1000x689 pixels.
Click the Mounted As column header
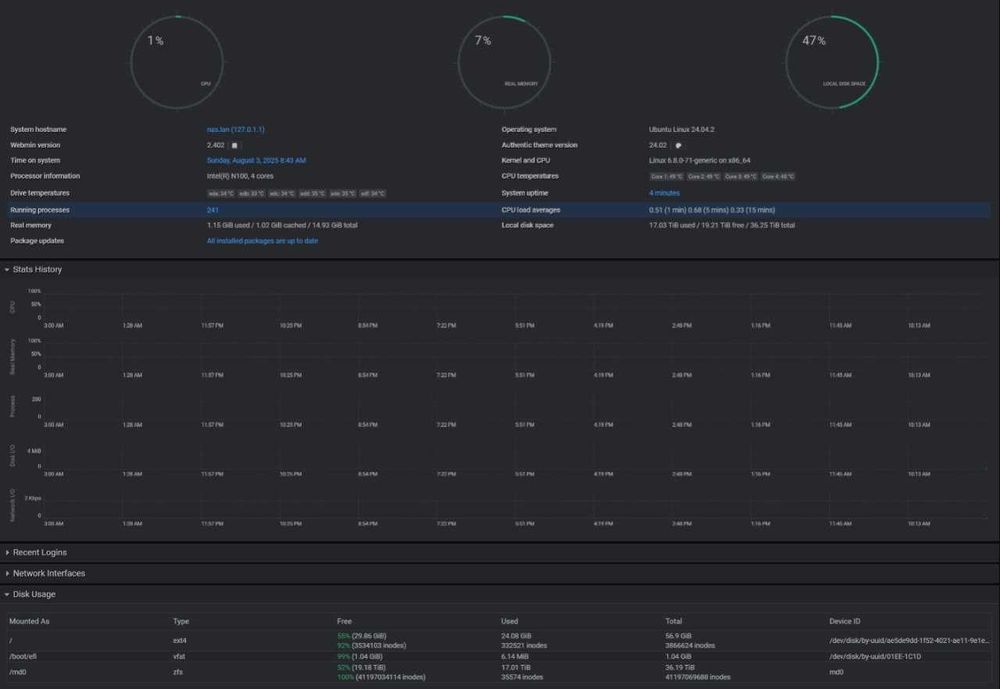[29, 621]
